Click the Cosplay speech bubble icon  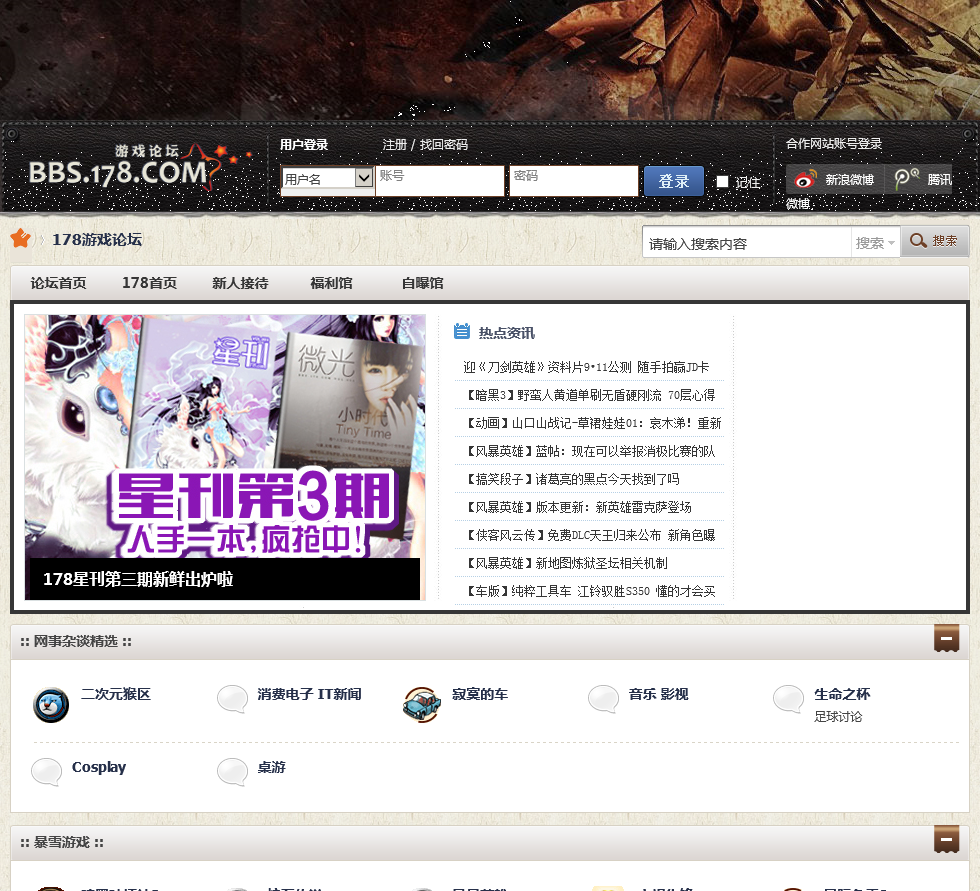tap(47, 772)
